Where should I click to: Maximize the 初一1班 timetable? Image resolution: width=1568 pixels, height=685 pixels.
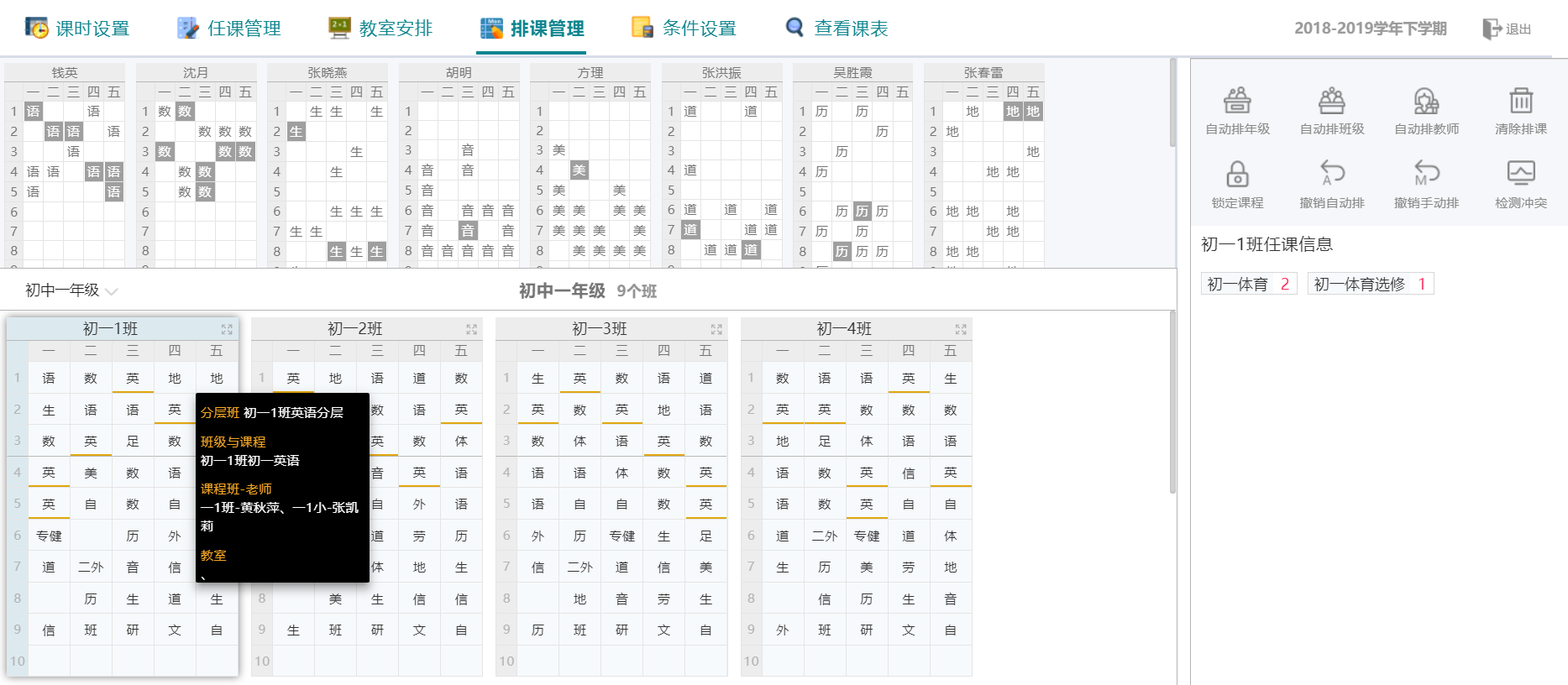227,329
